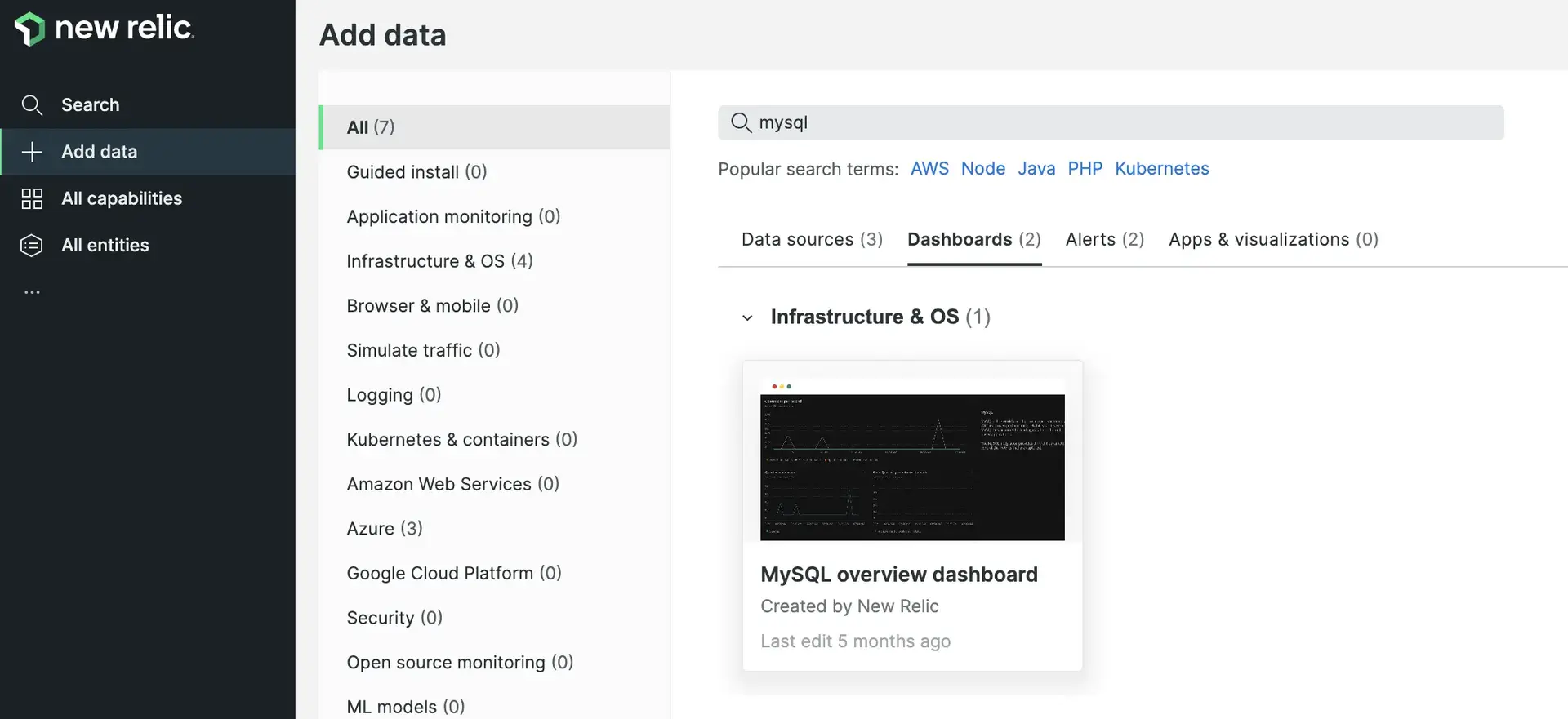The height and width of the screenshot is (719, 1568).
Task: Click the grid icon for All capabilities
Action: tap(32, 198)
